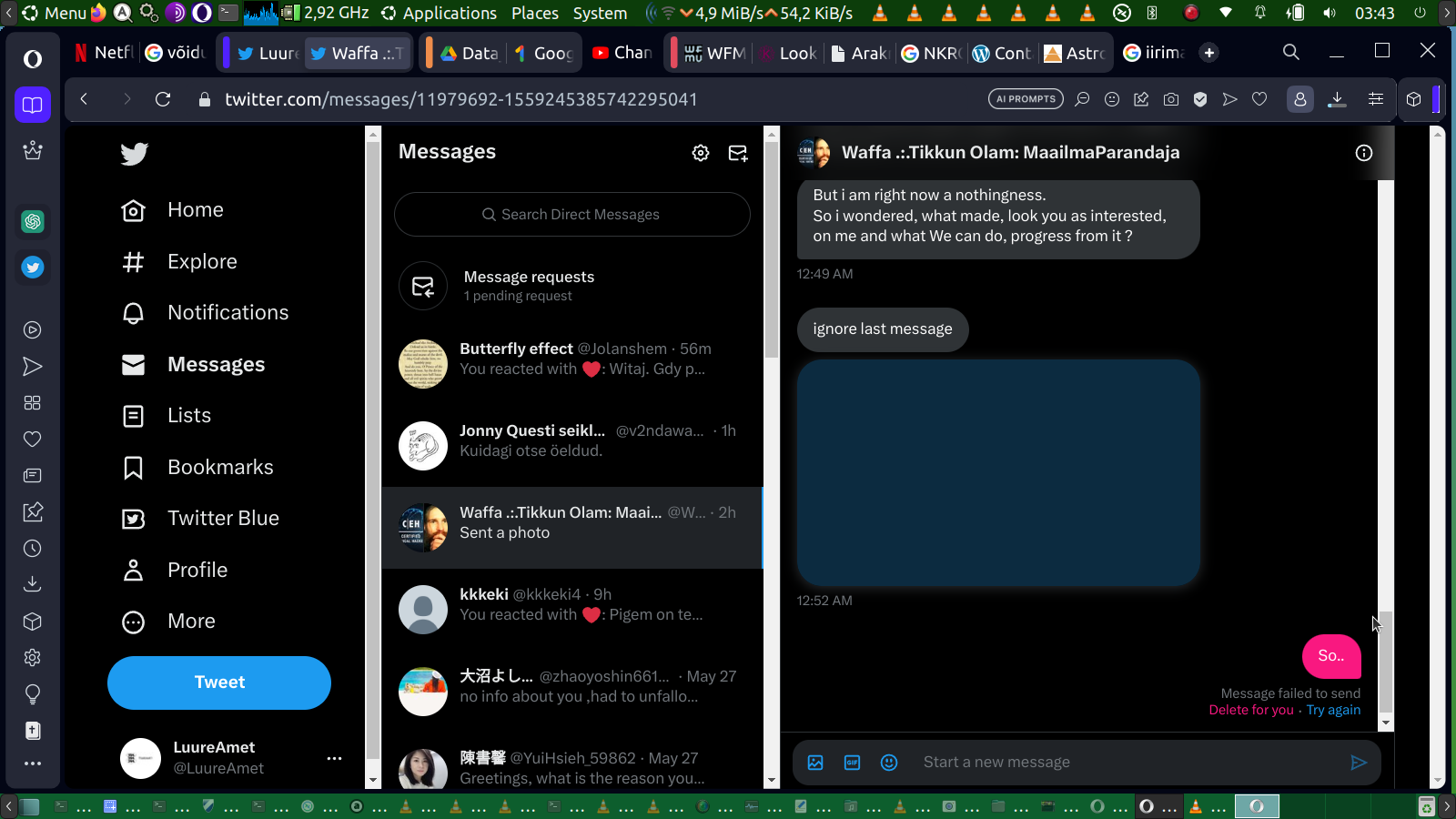Screen dimensions: 1456x819
Task: Open Lists page
Action: click(x=167, y=416)
